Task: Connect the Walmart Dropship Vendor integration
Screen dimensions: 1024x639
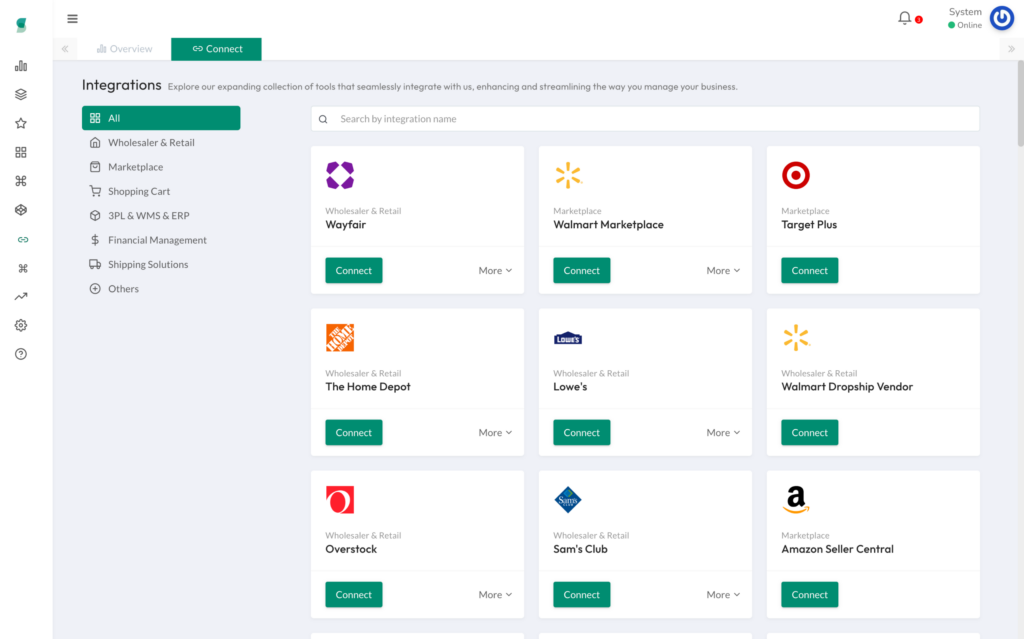Action: [809, 433]
